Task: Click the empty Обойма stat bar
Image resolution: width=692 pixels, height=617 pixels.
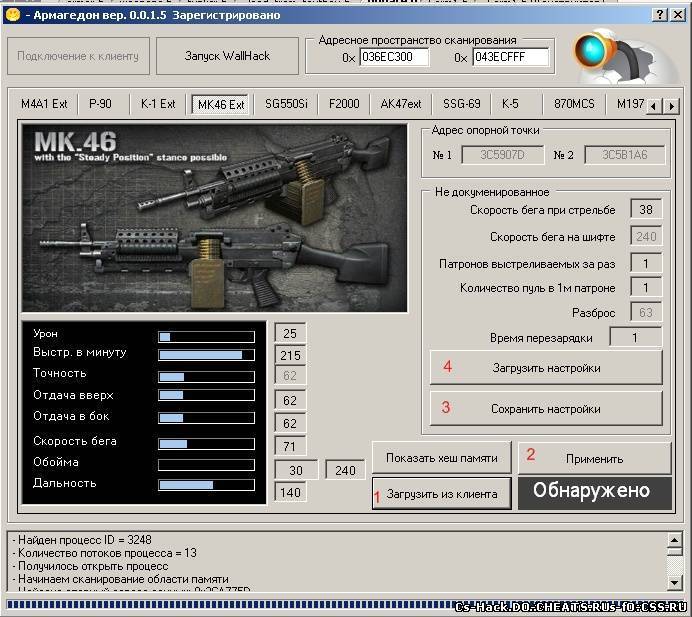Action: pyautogui.click(x=206, y=465)
